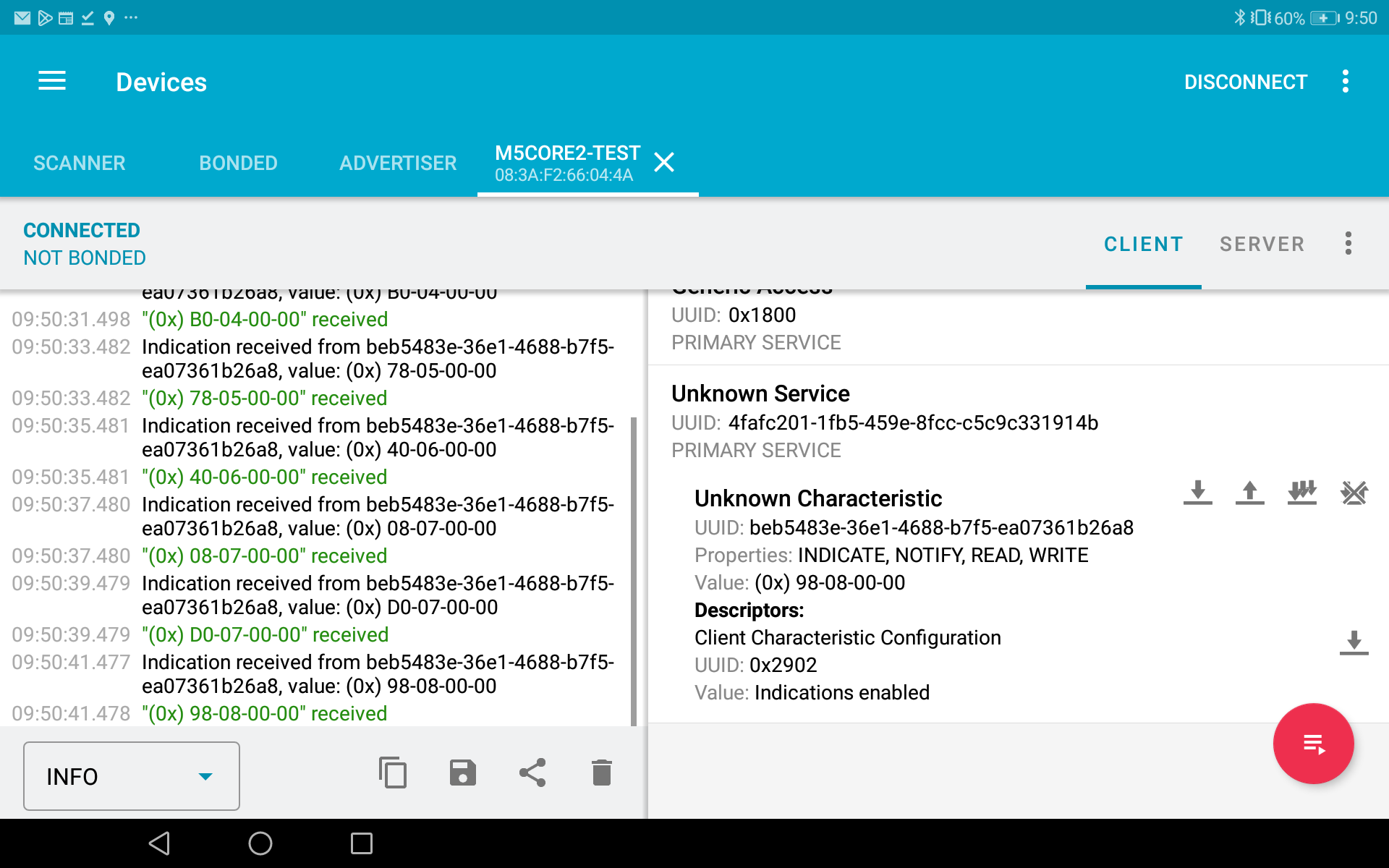Switch to the SCANNER tab

click(80, 163)
